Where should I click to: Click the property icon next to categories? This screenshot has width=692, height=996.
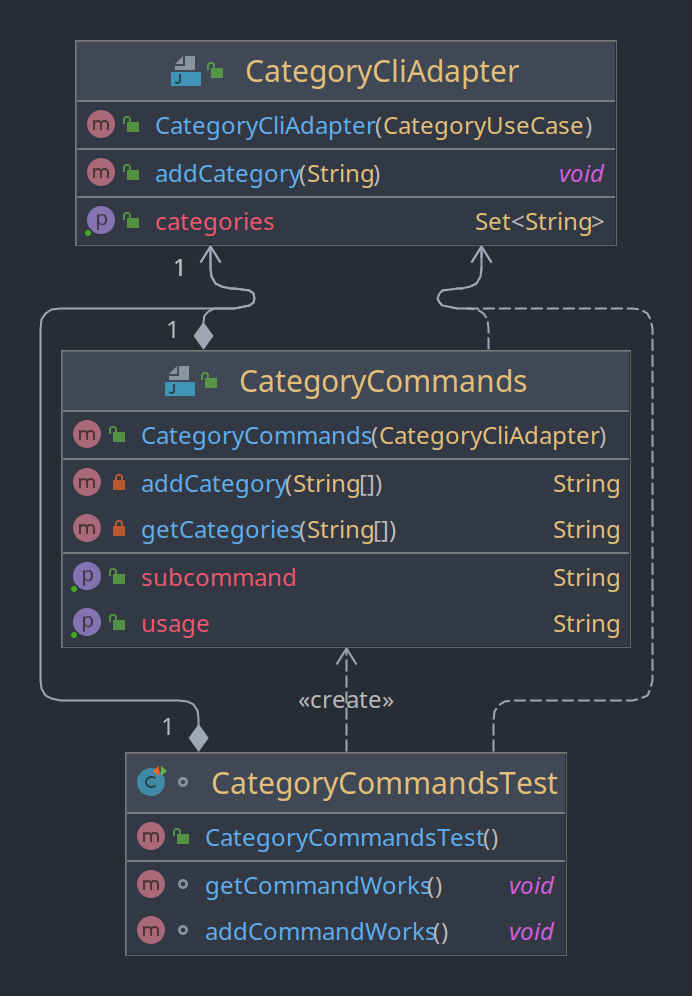tap(100, 221)
